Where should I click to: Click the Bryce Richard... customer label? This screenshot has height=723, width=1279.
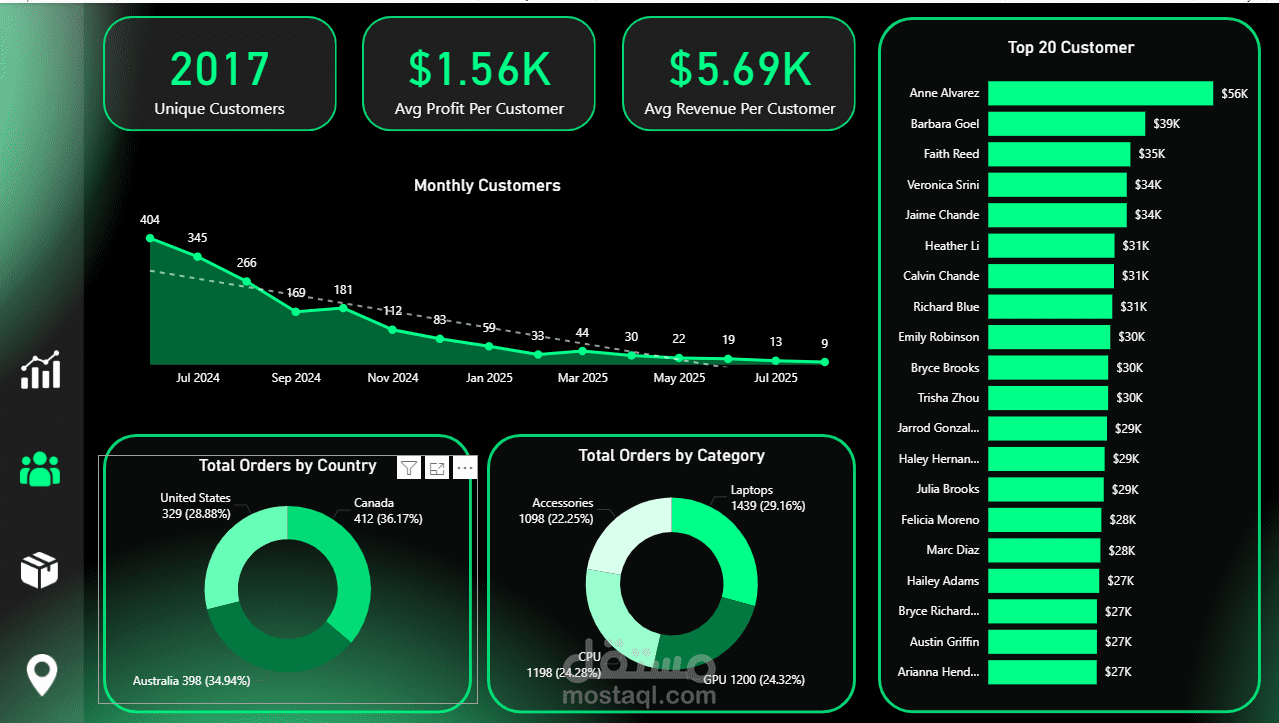(x=939, y=611)
